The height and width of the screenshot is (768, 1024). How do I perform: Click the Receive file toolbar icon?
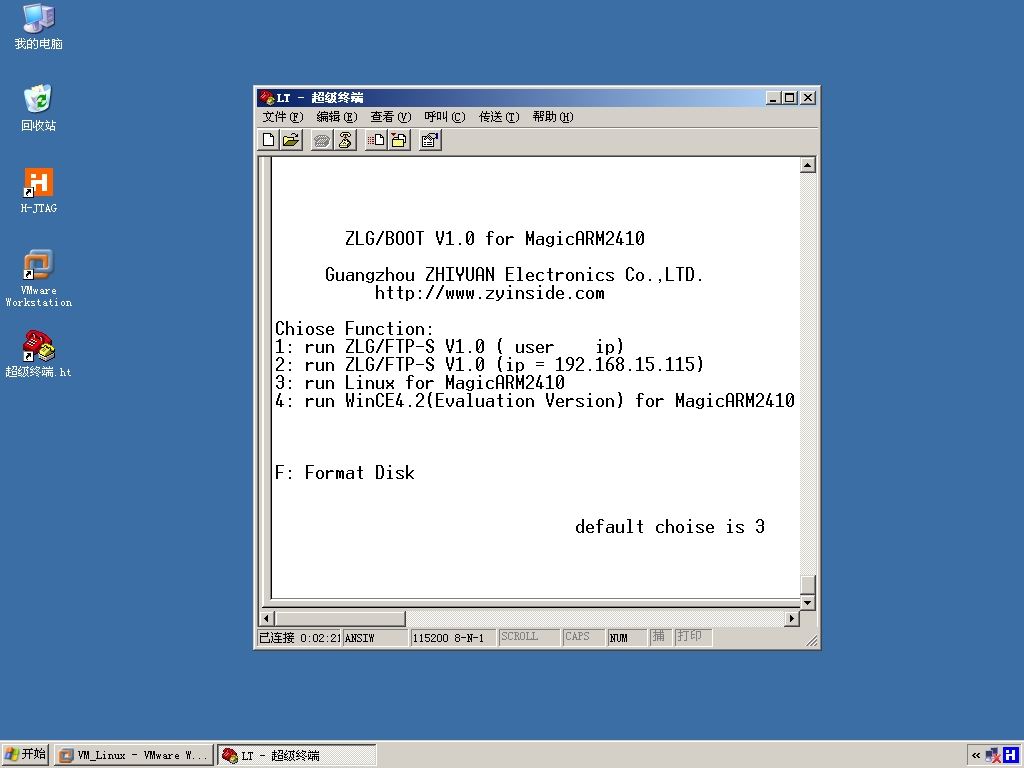[398, 140]
